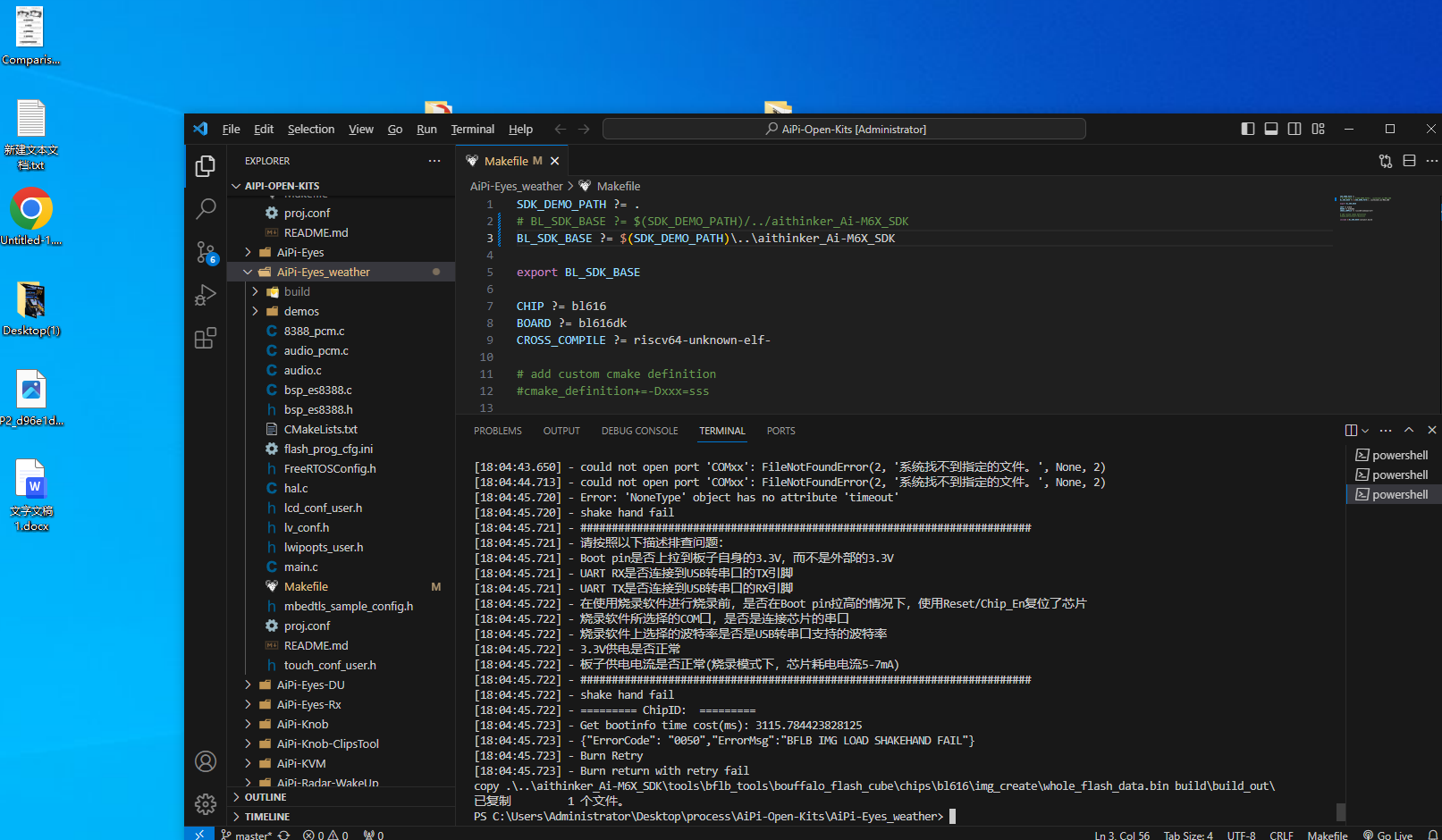This screenshot has height=840, width=1442.
Task: Go forward with the navigation arrow
Action: pyautogui.click(x=584, y=129)
